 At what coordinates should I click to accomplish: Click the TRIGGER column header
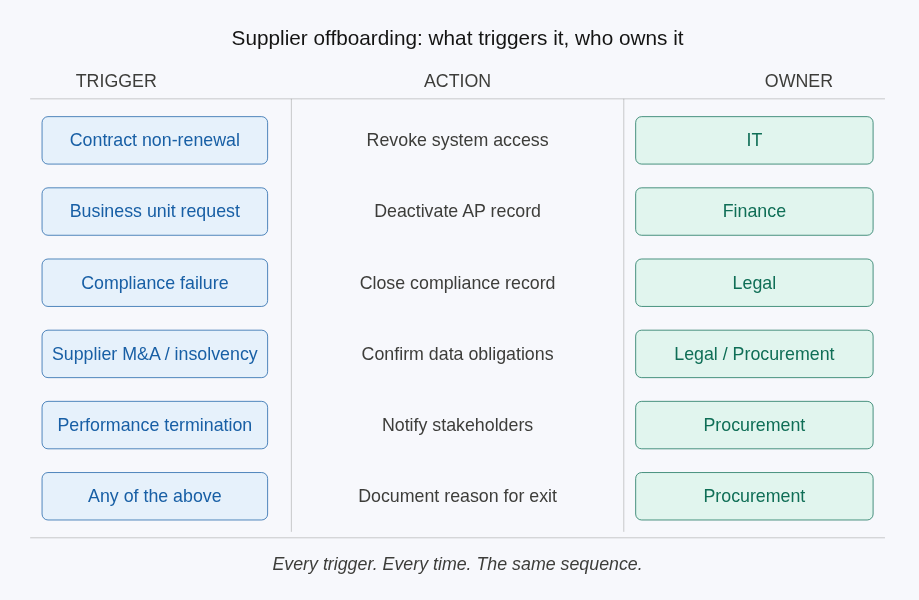[x=116, y=81]
